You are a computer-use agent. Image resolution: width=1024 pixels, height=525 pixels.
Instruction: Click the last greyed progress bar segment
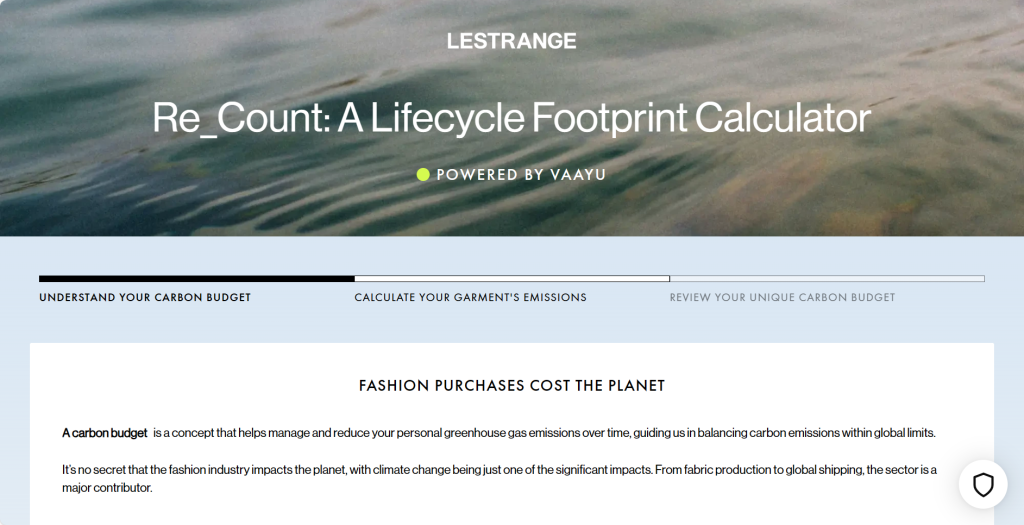point(827,278)
